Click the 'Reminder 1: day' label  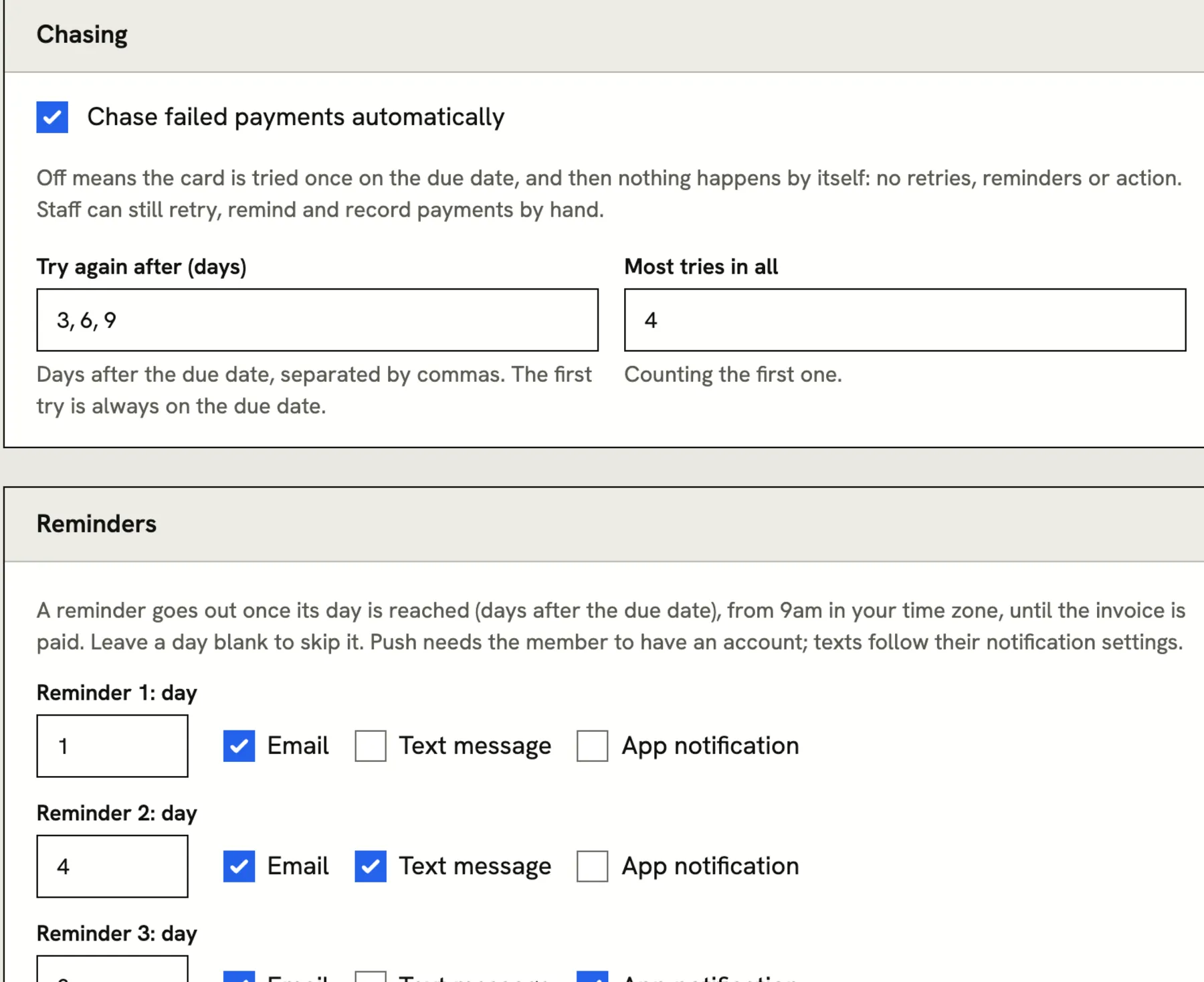pos(116,692)
